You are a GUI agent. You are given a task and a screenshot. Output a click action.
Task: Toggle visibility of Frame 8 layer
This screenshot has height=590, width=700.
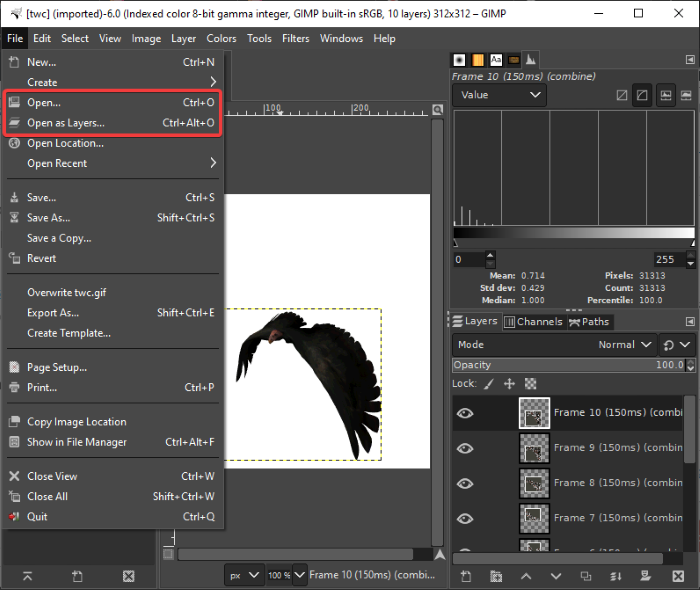click(x=466, y=483)
